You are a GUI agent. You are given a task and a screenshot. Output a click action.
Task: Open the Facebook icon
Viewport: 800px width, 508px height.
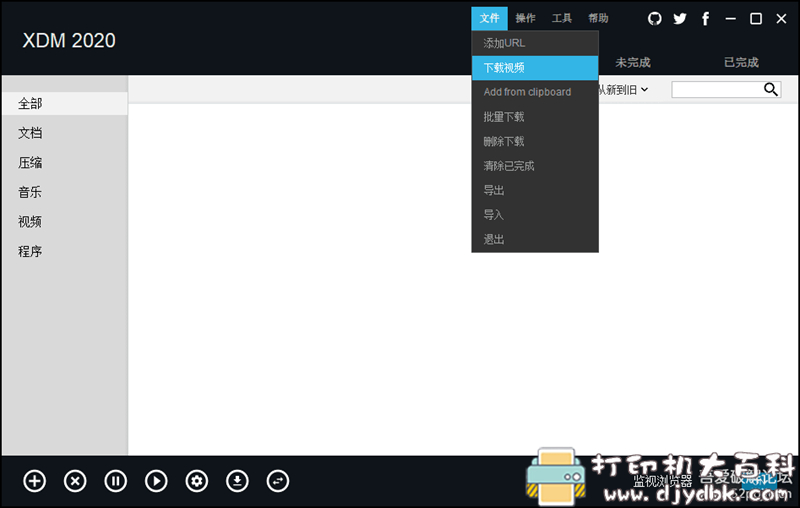[705, 19]
